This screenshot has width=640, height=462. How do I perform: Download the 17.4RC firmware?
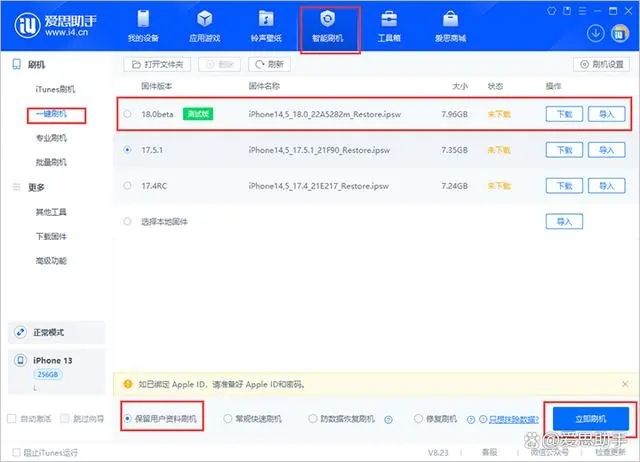pyautogui.click(x=564, y=186)
